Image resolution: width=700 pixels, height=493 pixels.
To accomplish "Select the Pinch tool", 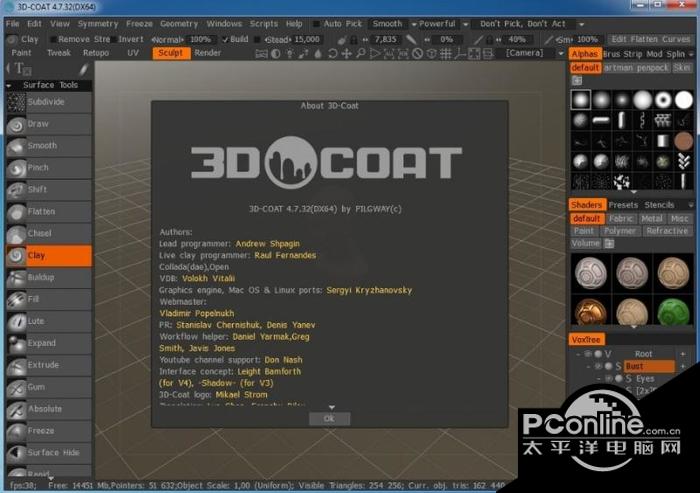I will tap(49, 168).
